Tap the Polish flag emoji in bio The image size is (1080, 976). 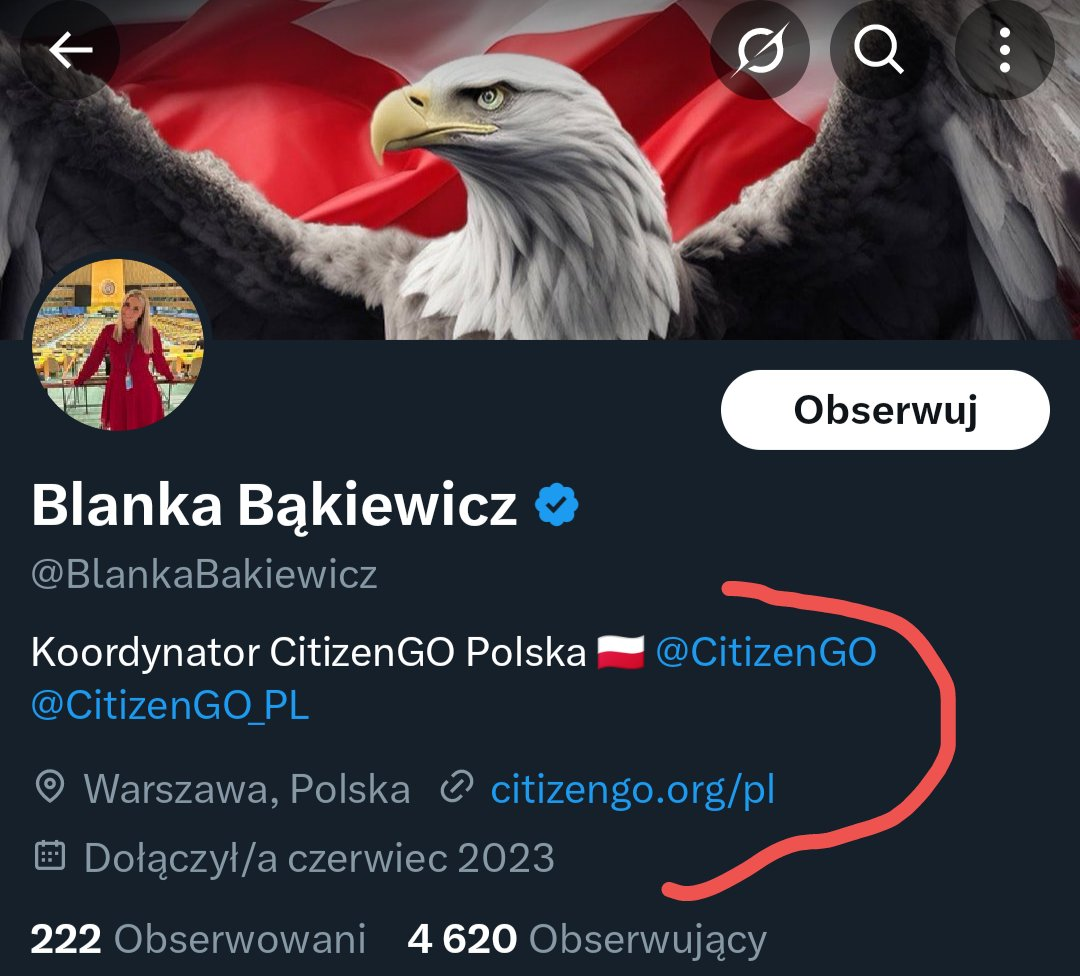click(621, 652)
